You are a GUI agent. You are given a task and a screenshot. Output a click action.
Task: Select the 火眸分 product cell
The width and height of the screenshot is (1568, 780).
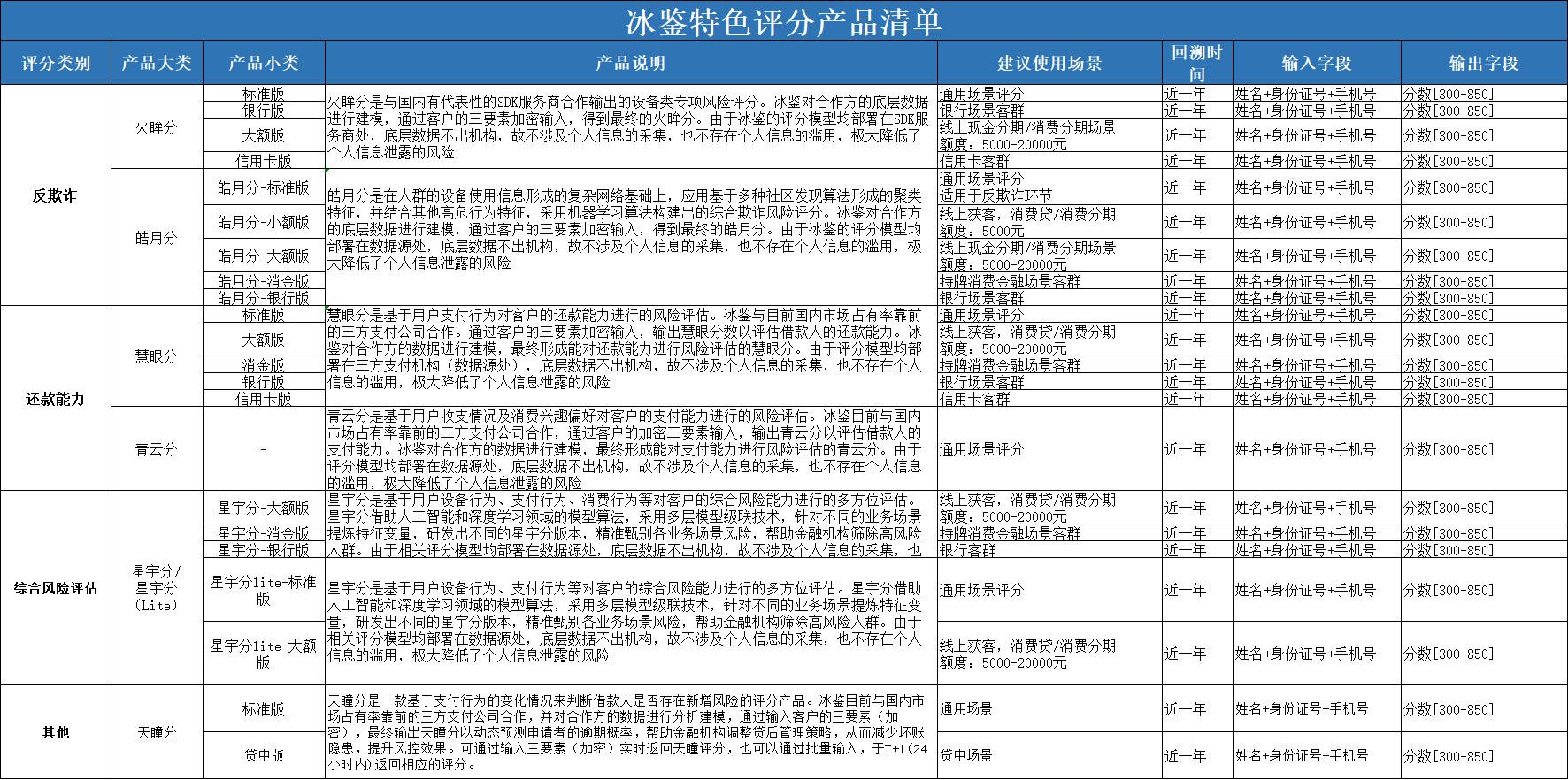click(157, 127)
